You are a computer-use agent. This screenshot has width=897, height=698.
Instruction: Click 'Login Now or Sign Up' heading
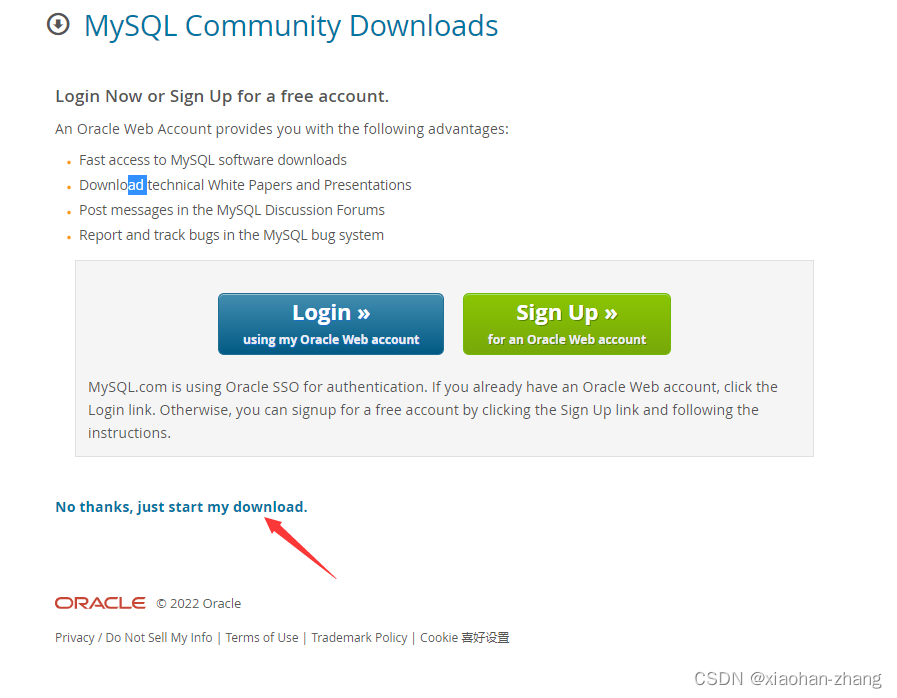pos(222,96)
